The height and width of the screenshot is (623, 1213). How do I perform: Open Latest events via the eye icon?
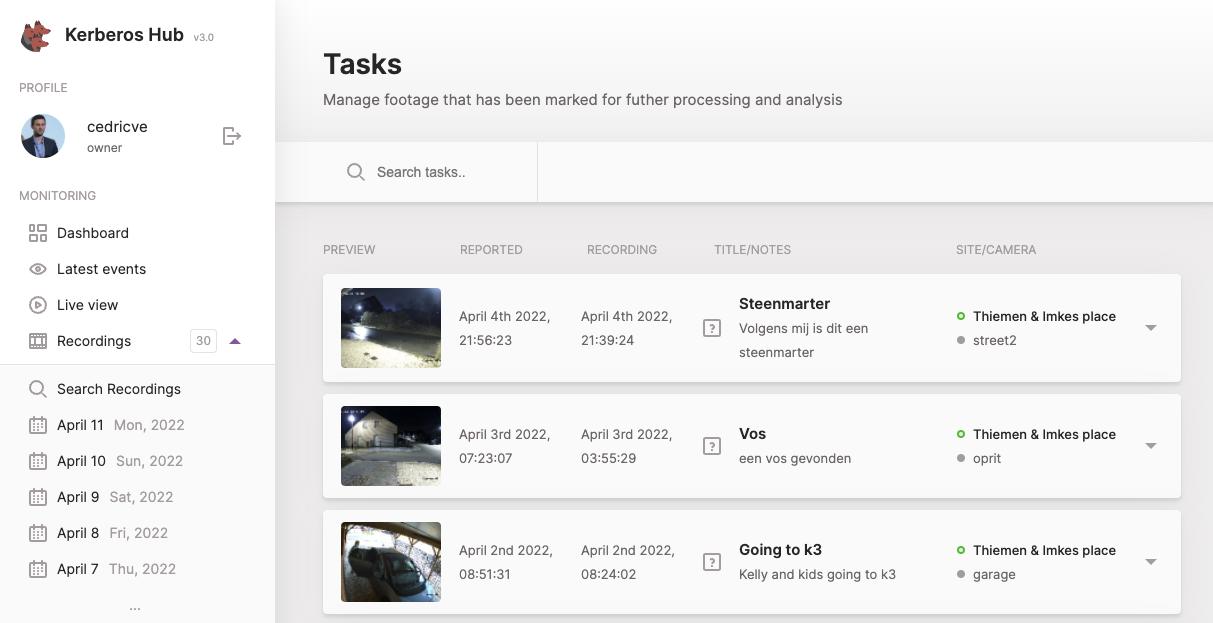coord(37,268)
